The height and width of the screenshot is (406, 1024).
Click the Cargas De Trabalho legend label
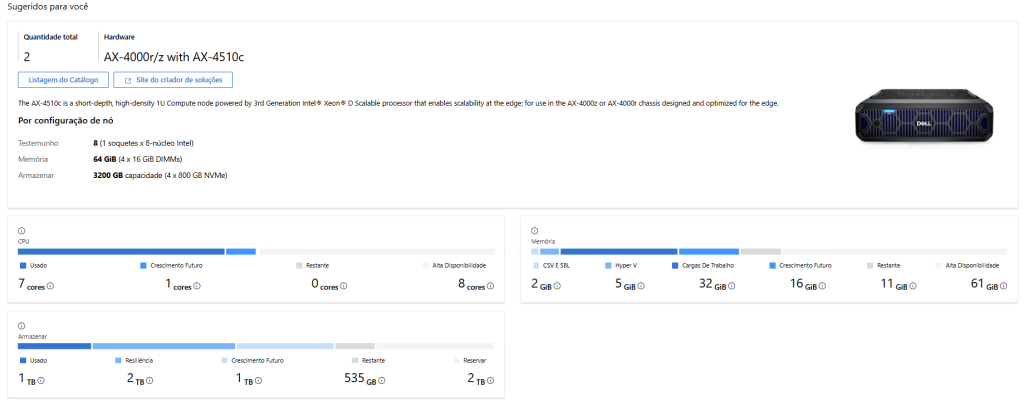tap(708, 266)
